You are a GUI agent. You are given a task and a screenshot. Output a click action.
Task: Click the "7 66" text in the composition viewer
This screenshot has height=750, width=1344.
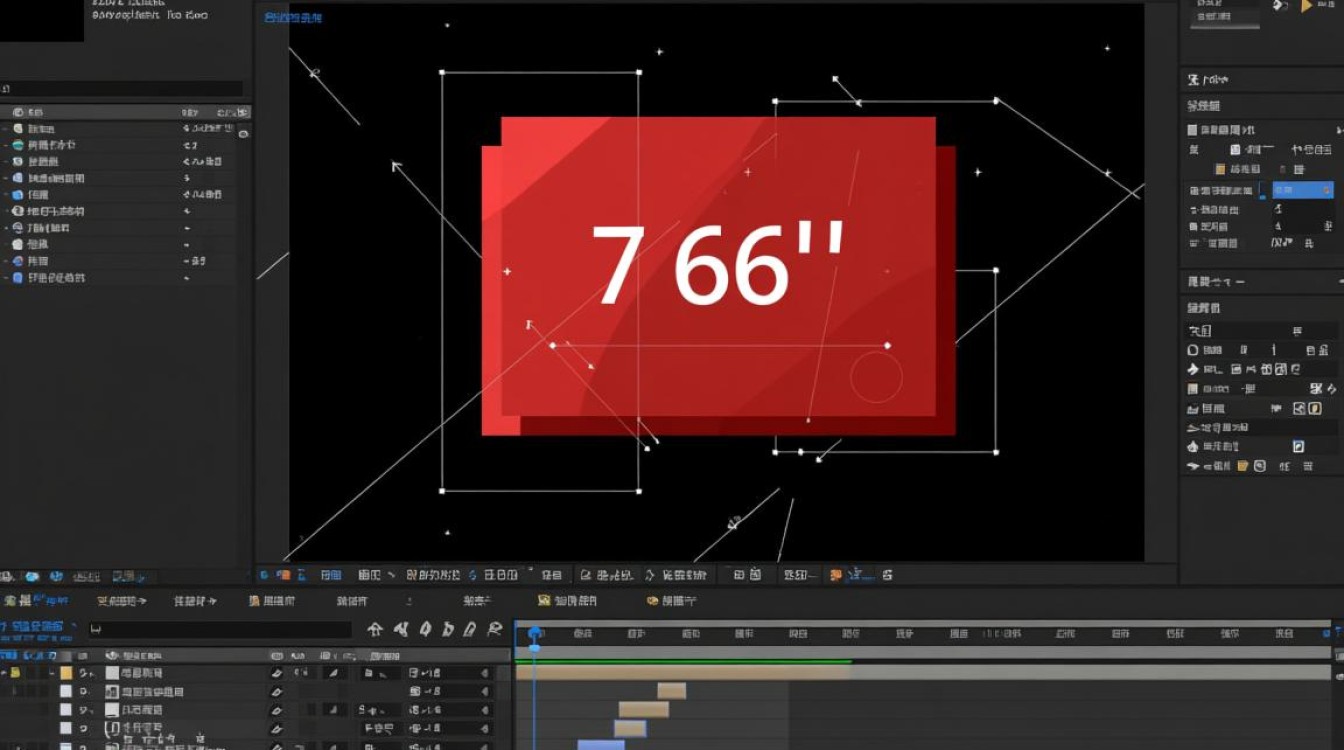click(x=720, y=265)
